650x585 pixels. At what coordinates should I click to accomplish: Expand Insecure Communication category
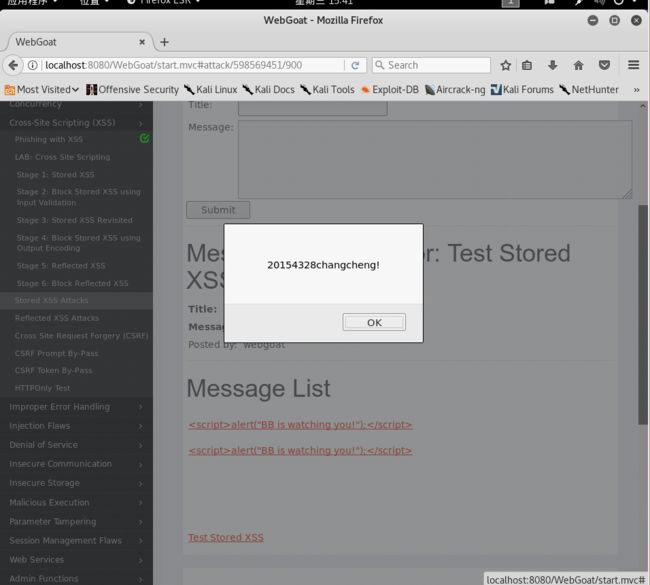click(76, 464)
